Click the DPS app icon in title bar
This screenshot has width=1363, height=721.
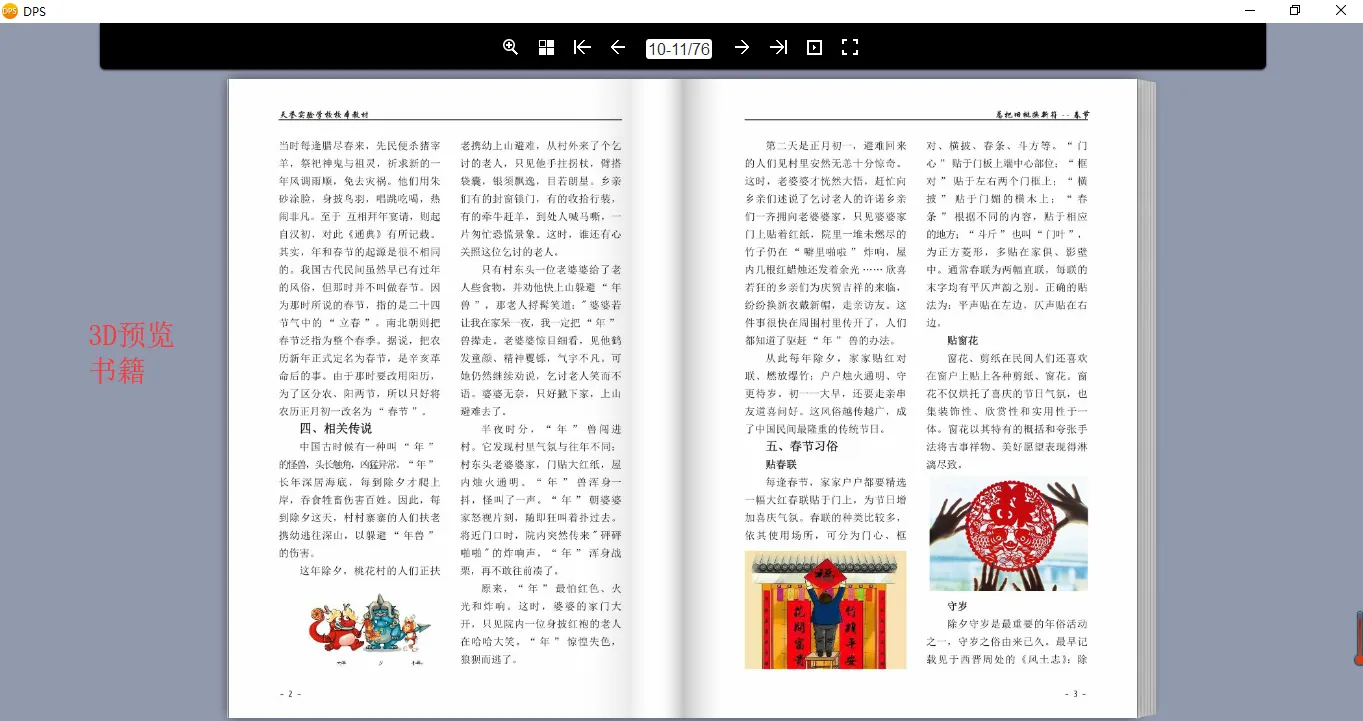(10, 11)
